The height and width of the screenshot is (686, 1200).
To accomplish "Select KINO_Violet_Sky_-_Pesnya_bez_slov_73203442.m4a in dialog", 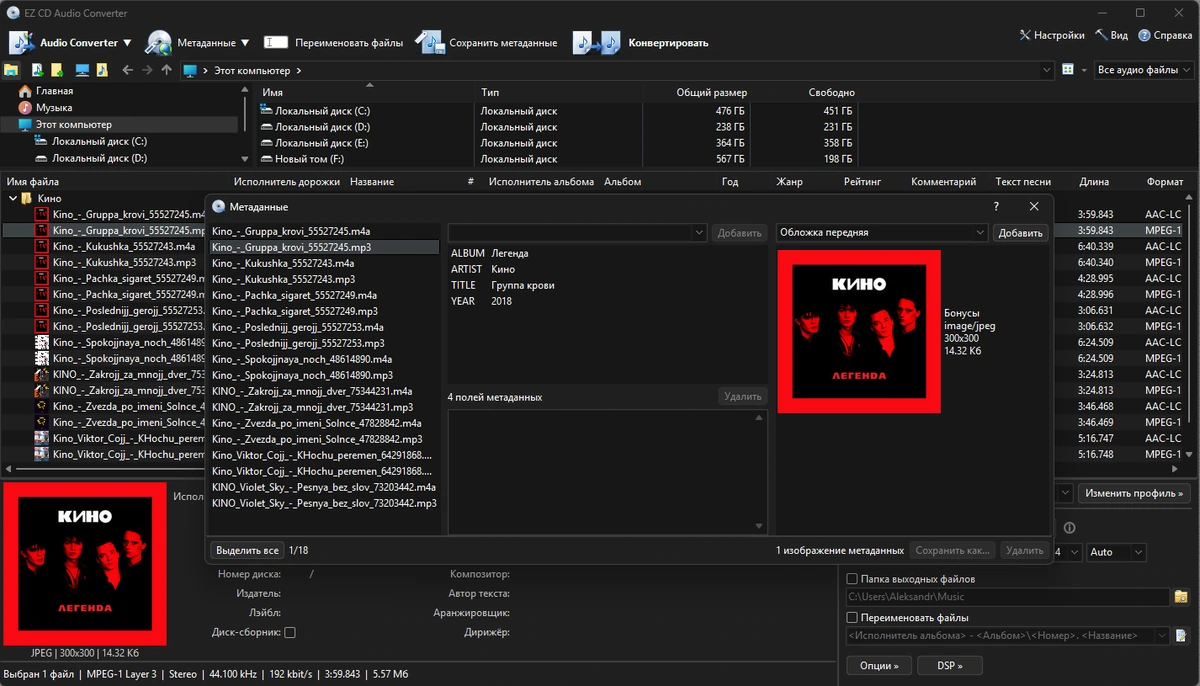I will [x=323, y=487].
